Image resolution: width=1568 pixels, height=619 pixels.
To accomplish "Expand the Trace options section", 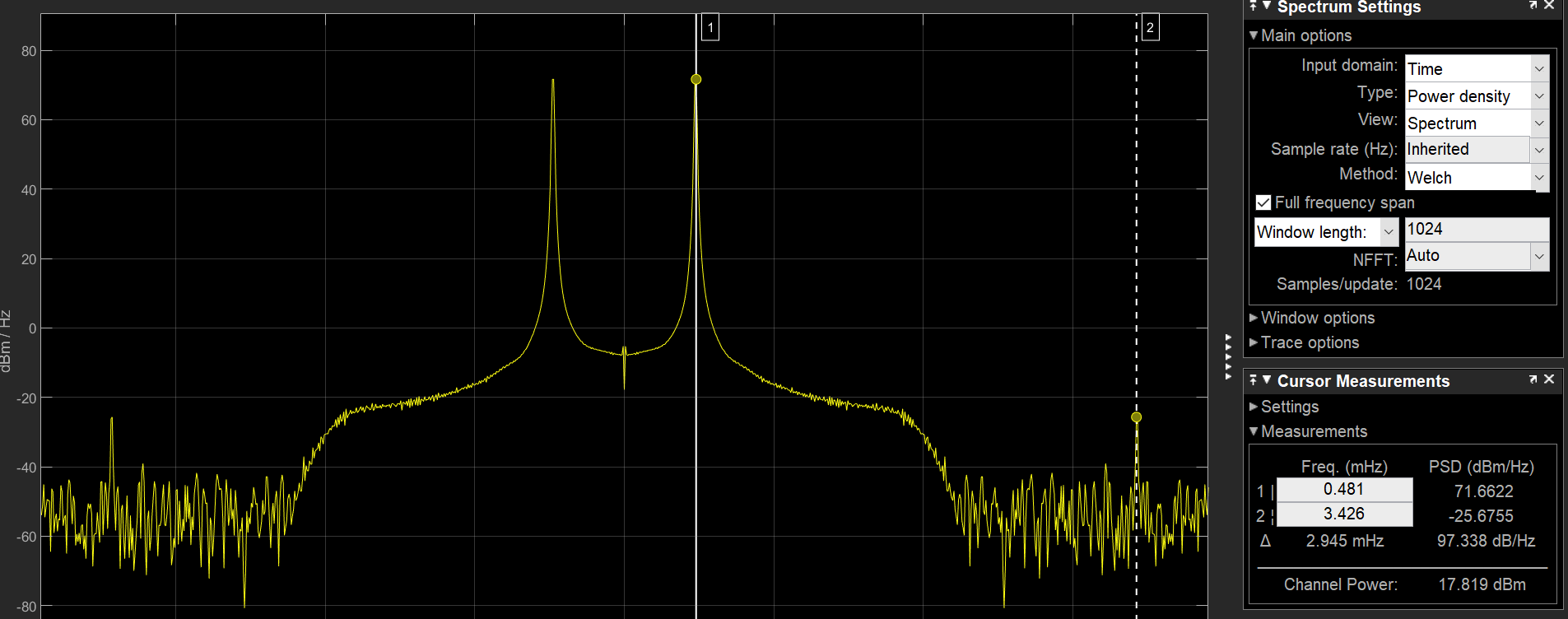I will [x=1254, y=342].
